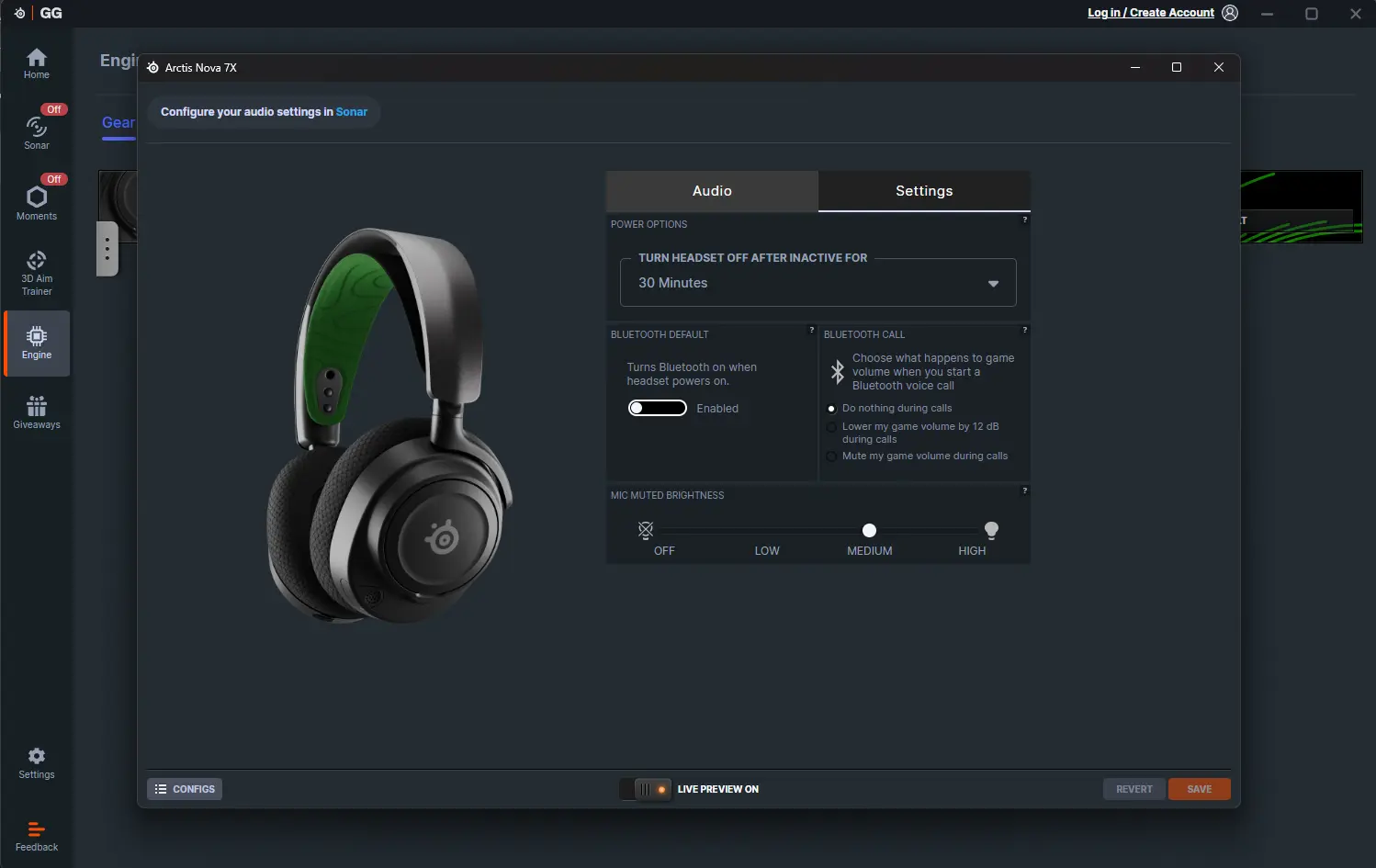Click the device thumbnail behind the dialog

(x=118, y=206)
